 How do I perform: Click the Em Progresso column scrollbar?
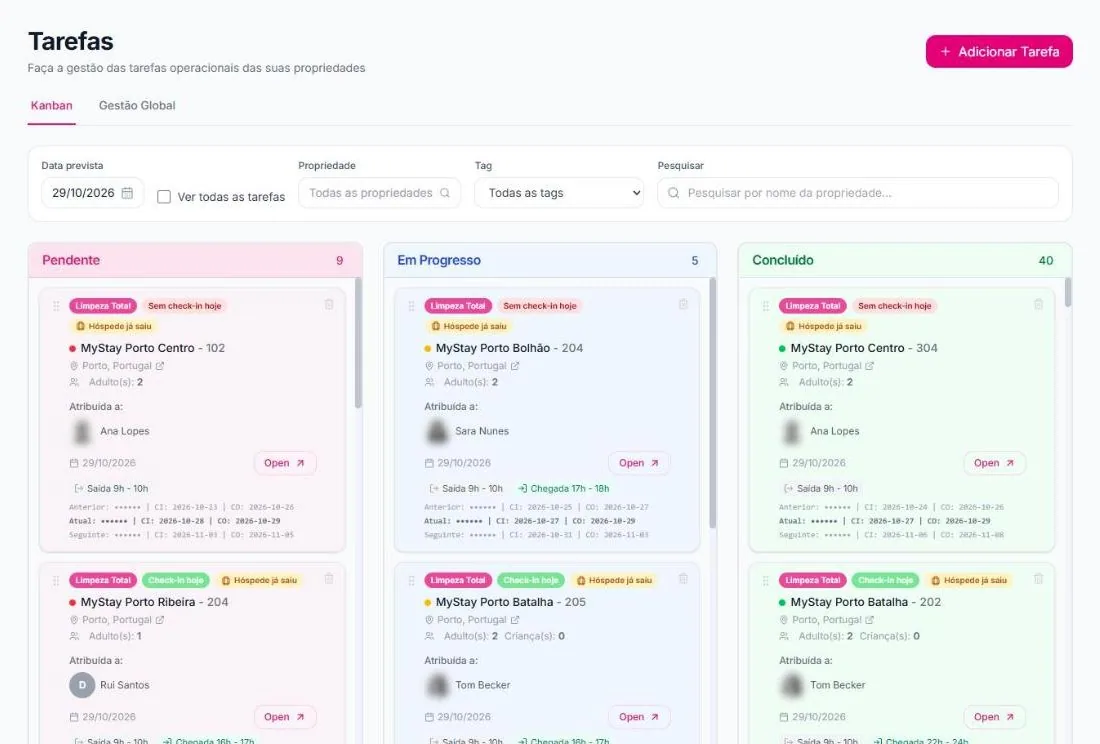pyautogui.click(x=713, y=403)
